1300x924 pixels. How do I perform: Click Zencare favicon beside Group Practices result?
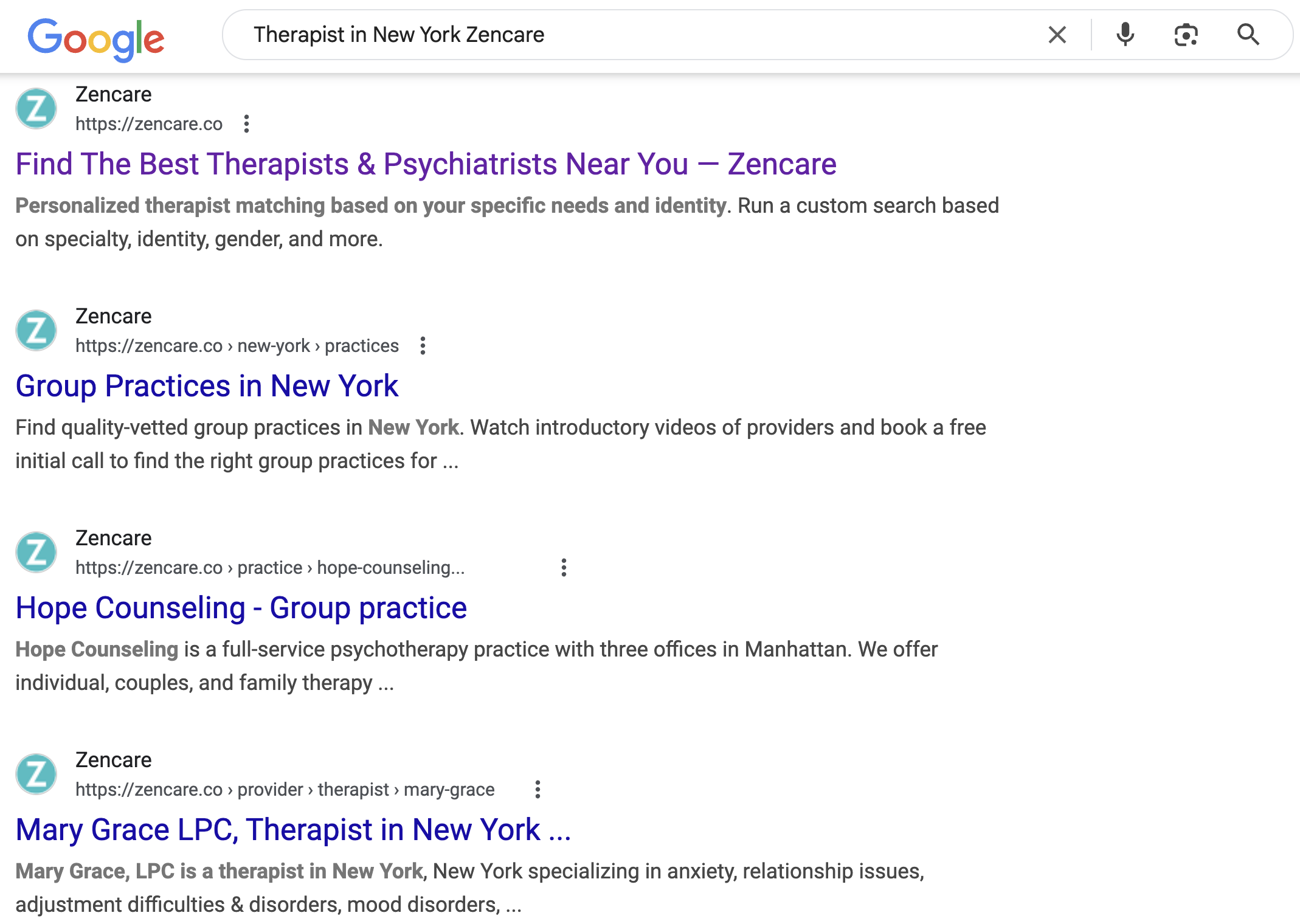pyautogui.click(x=36, y=331)
